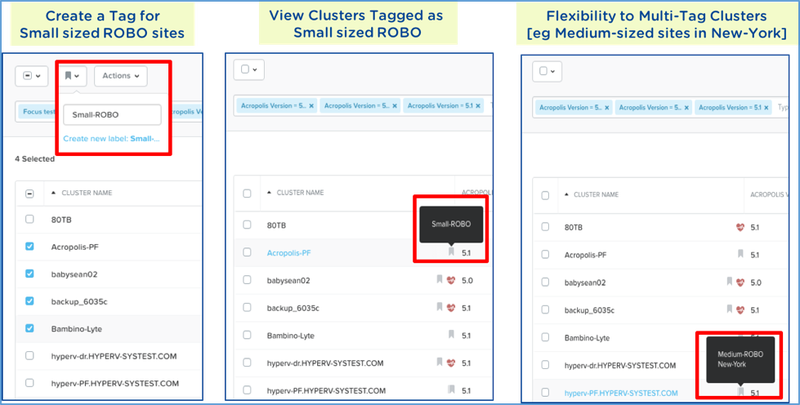Click 'Bambino-Lyte' cluster name in left panel
Screen dimensions: 800x405
point(77,329)
